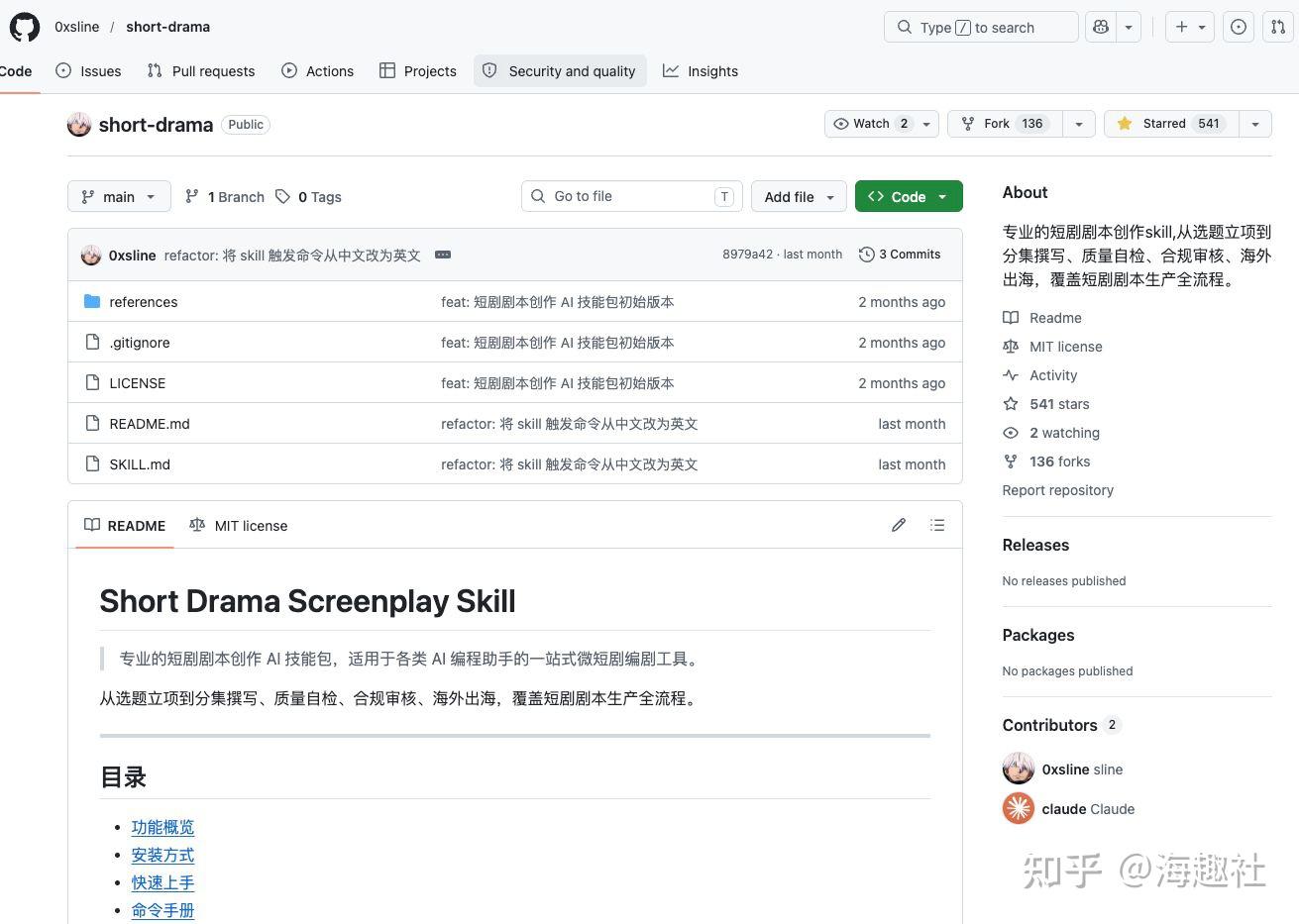Screen dimensions: 1299x924
Task: Open the Fork options dropdown arrow
Action: (x=1078, y=124)
